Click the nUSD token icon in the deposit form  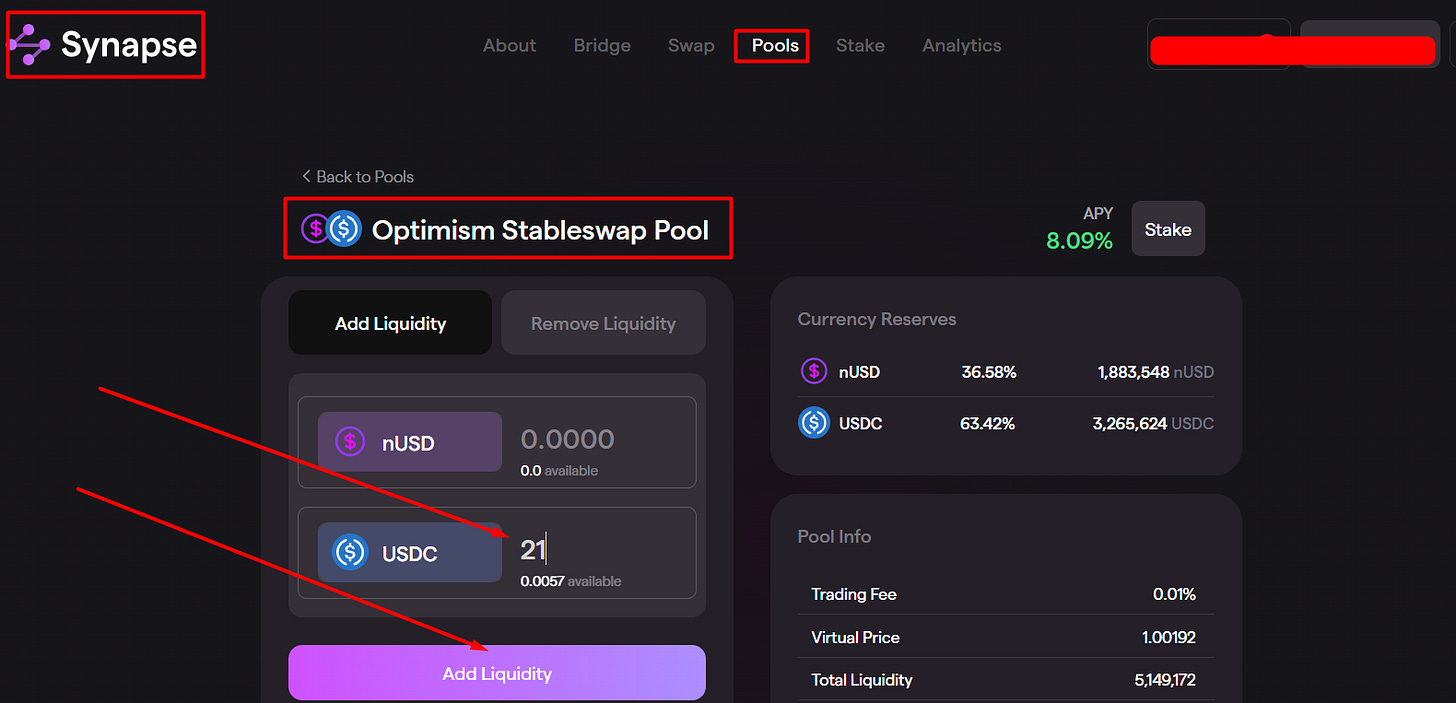(x=351, y=440)
